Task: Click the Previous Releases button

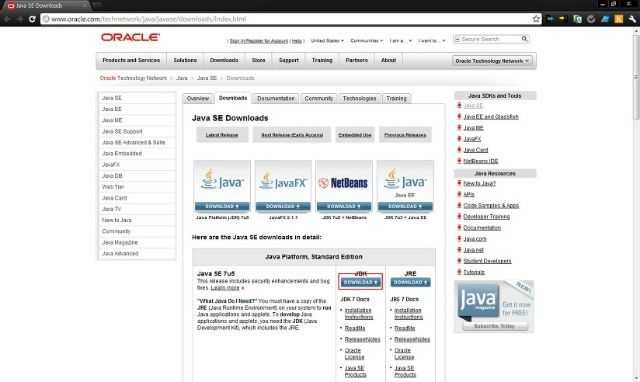Action: [x=405, y=135]
